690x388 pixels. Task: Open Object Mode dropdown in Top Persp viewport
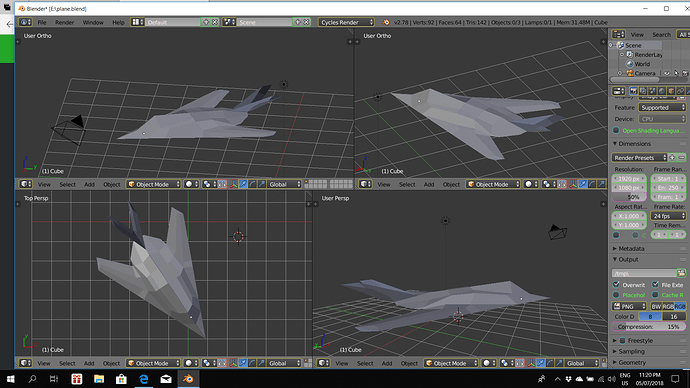point(153,363)
